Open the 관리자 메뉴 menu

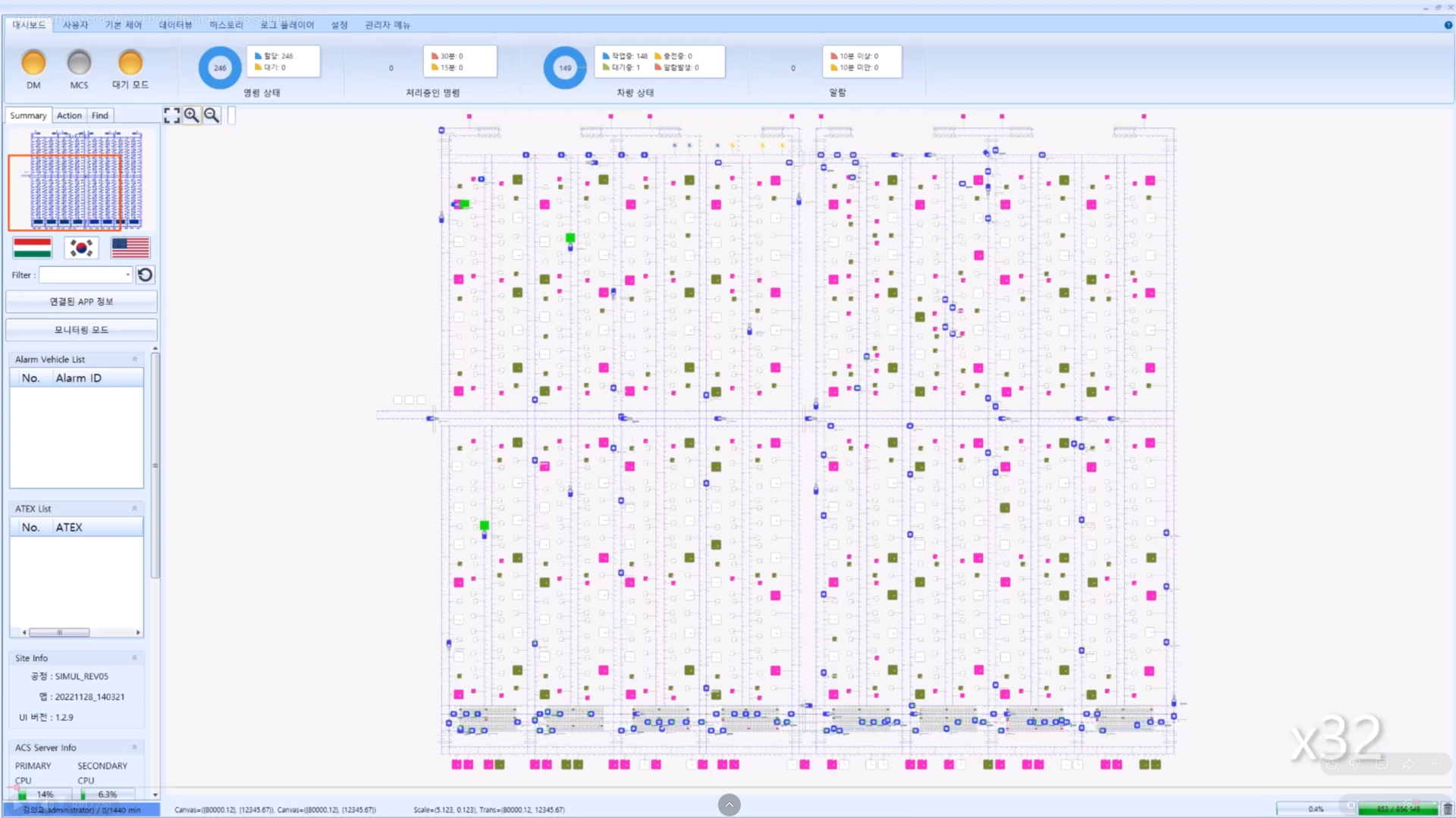tap(388, 25)
